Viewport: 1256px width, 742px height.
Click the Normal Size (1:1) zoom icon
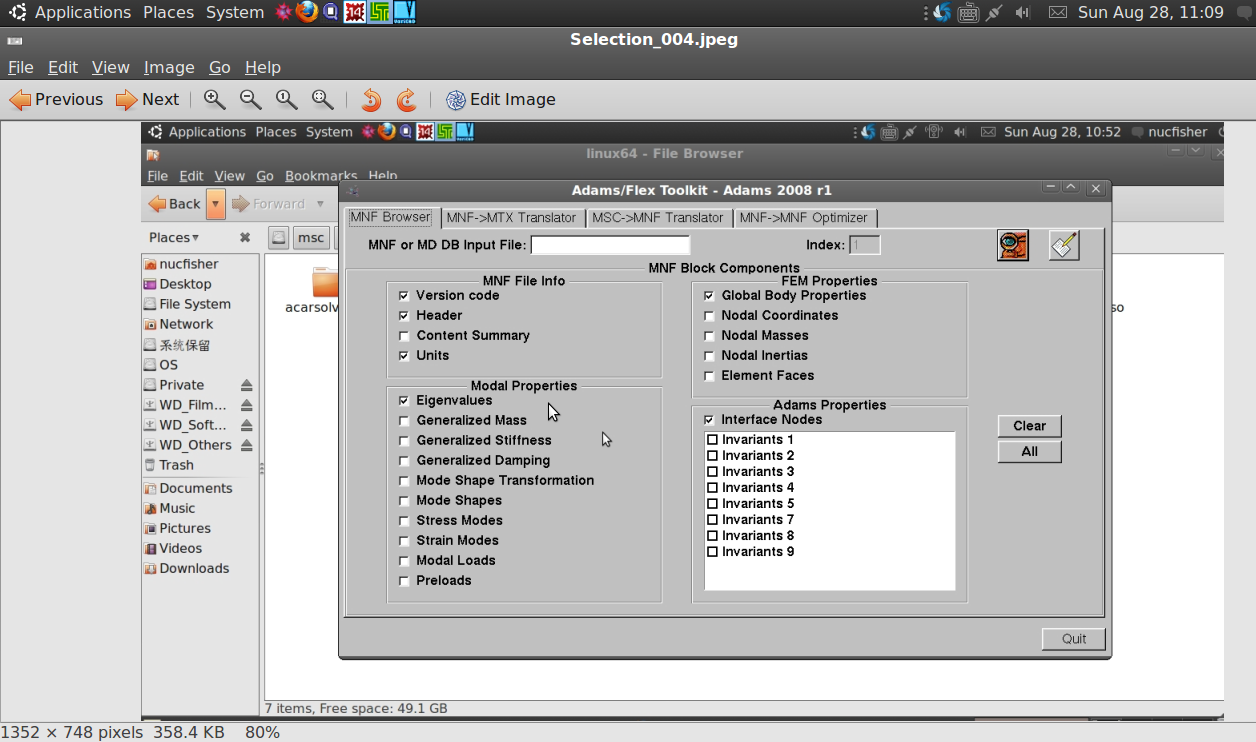[x=286, y=99]
